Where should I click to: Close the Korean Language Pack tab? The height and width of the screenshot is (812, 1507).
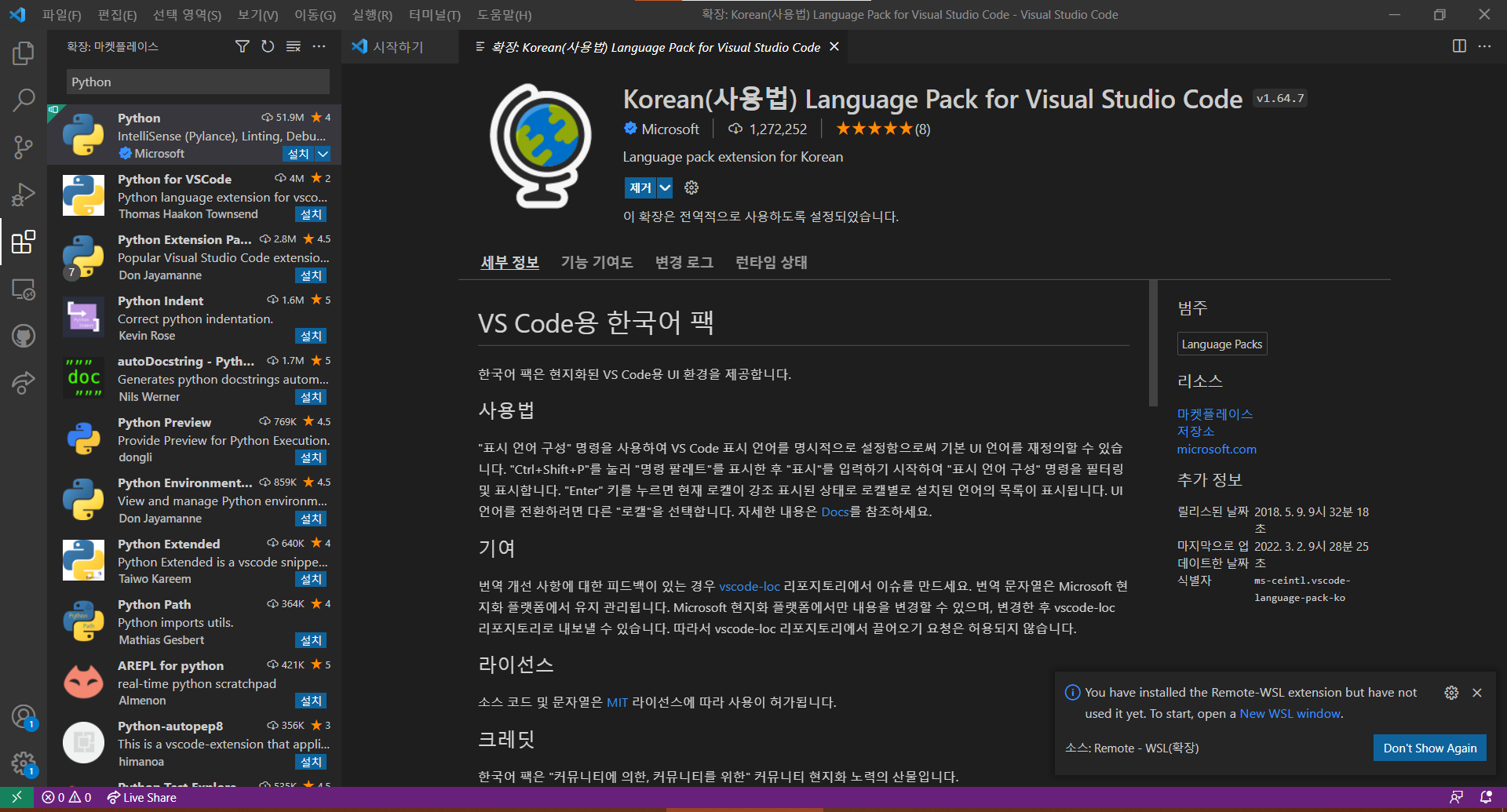point(834,47)
